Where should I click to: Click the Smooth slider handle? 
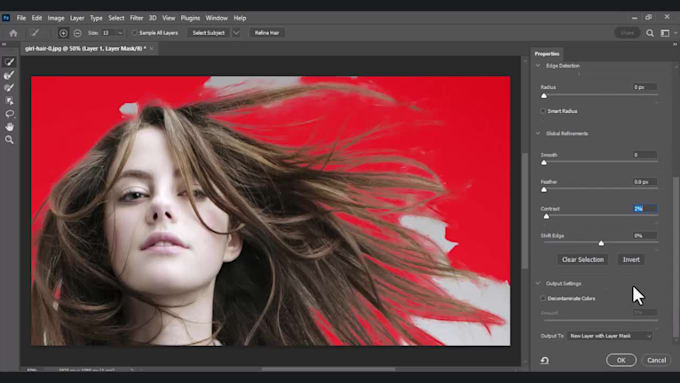click(544, 163)
